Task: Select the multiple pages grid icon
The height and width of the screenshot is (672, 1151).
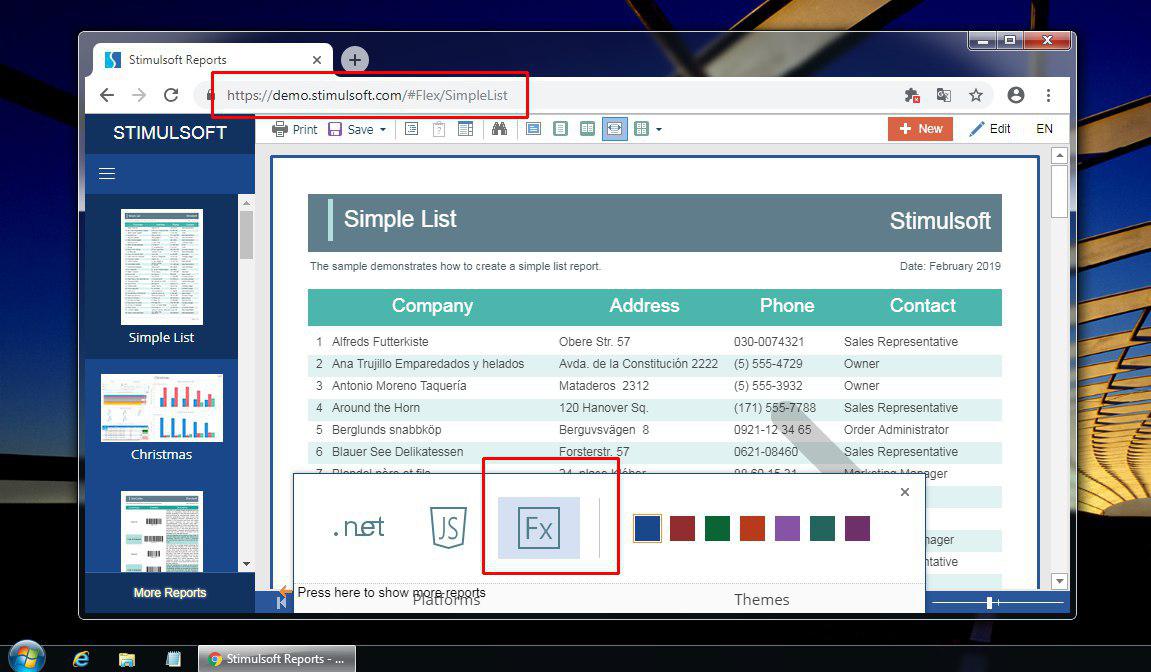Action: coord(642,129)
